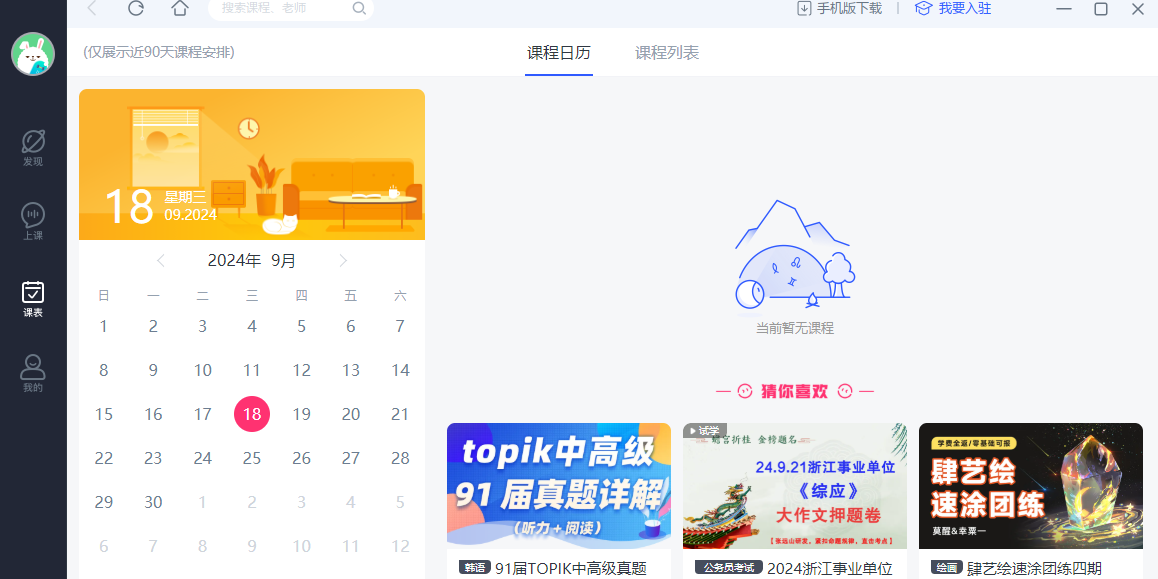Image resolution: width=1158 pixels, height=579 pixels.
Task: Select the 课表 schedule sidebar icon
Action: click(33, 297)
